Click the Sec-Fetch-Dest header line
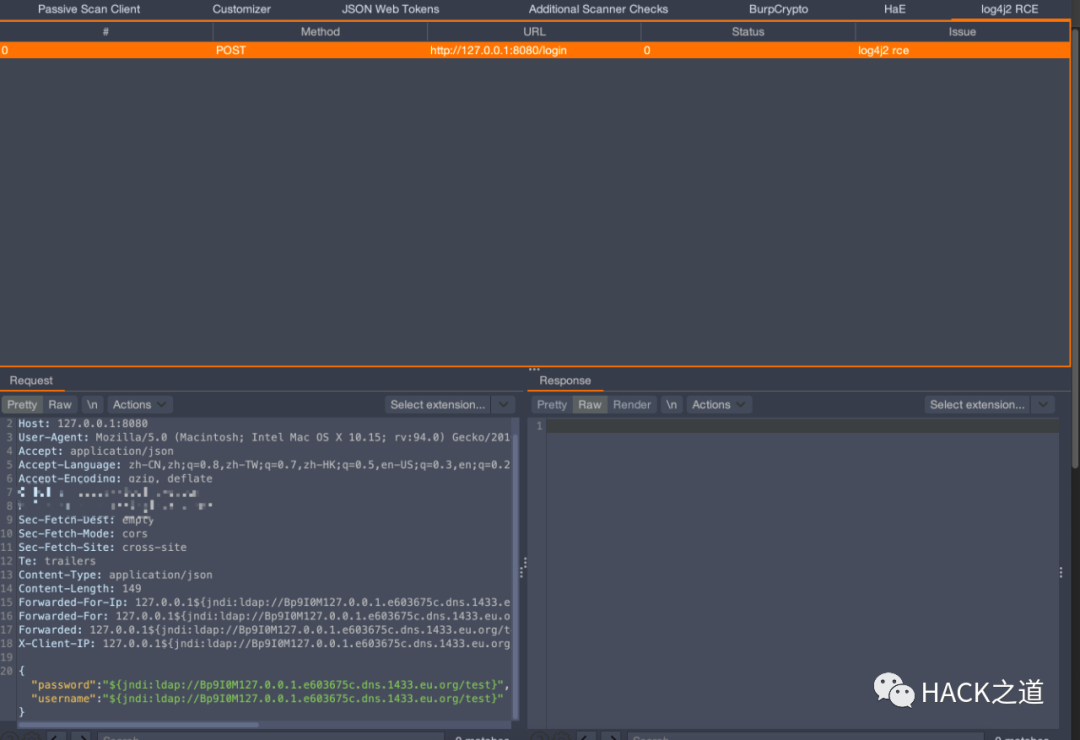Viewport: 1080px width, 740px height. pos(86,520)
